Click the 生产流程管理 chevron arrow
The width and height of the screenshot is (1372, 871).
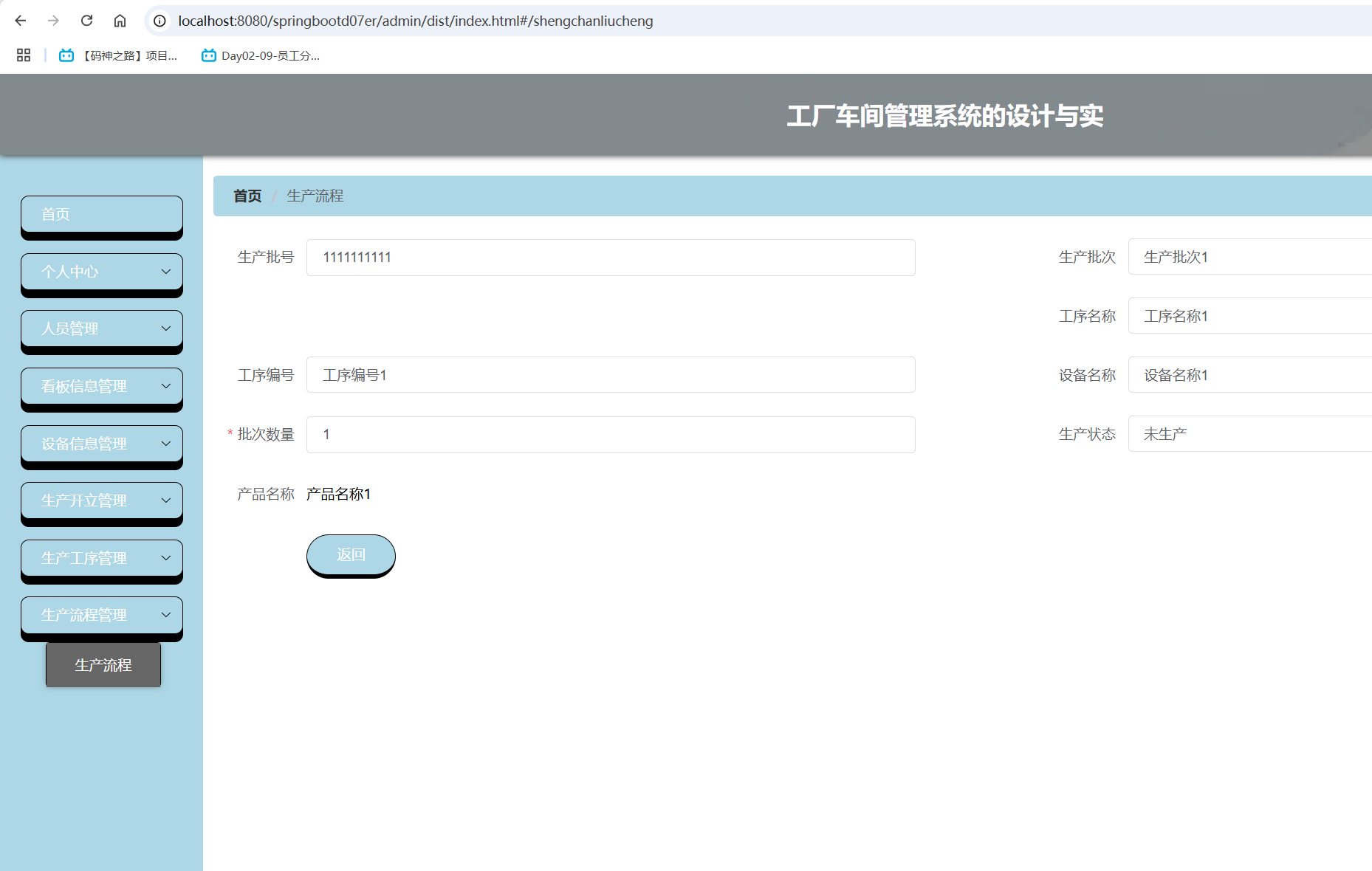coord(166,615)
